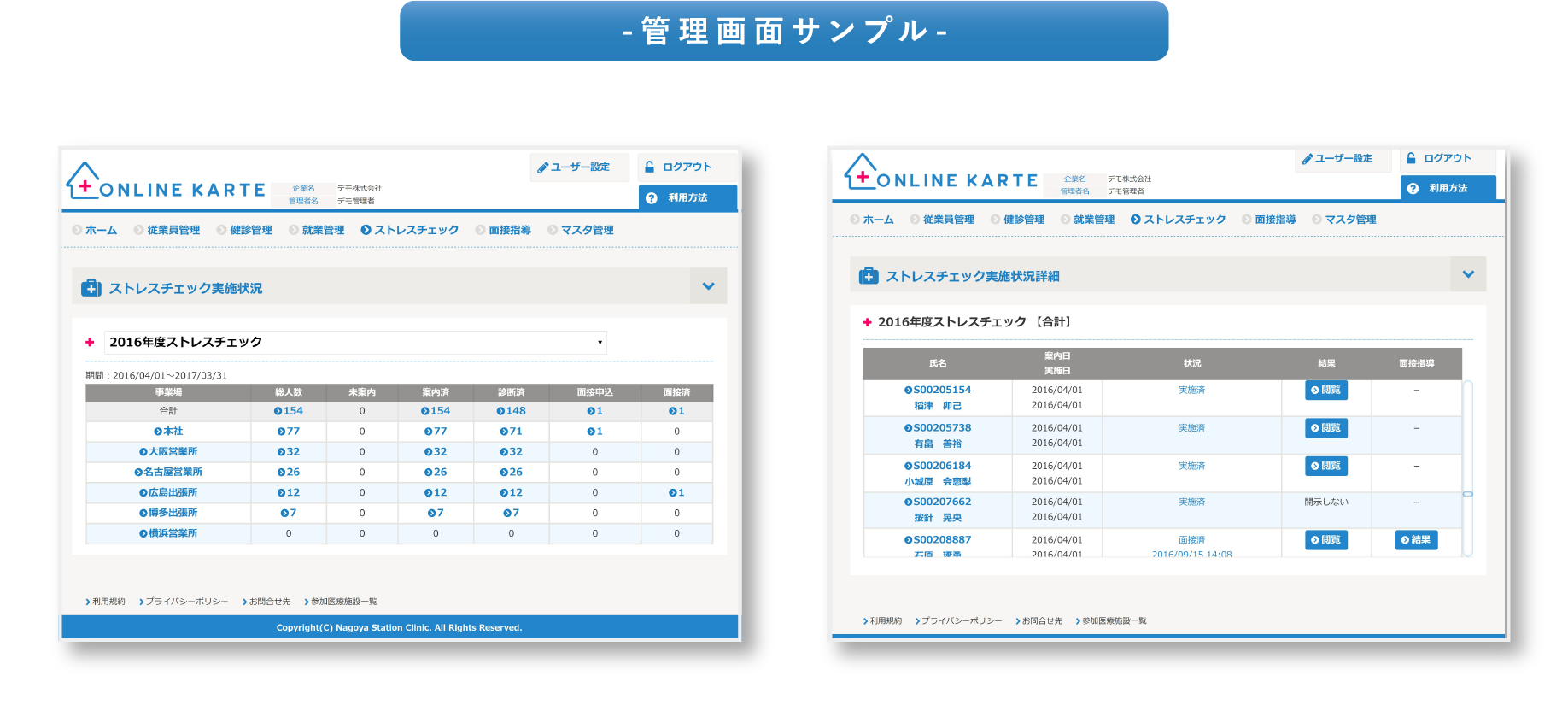Select マスタ管理 menu in right panel
This screenshot has height=711, width=1568.
coord(1349,220)
